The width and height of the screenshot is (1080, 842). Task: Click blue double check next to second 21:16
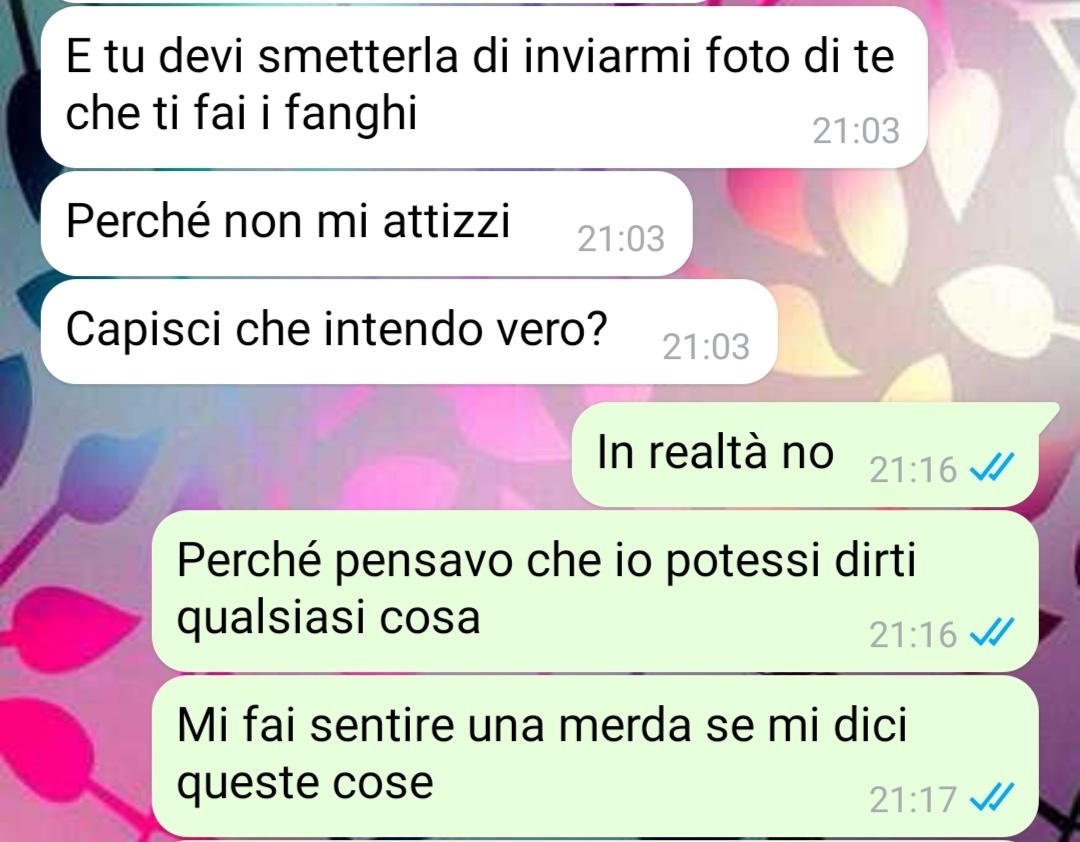pyautogui.click(x=992, y=634)
